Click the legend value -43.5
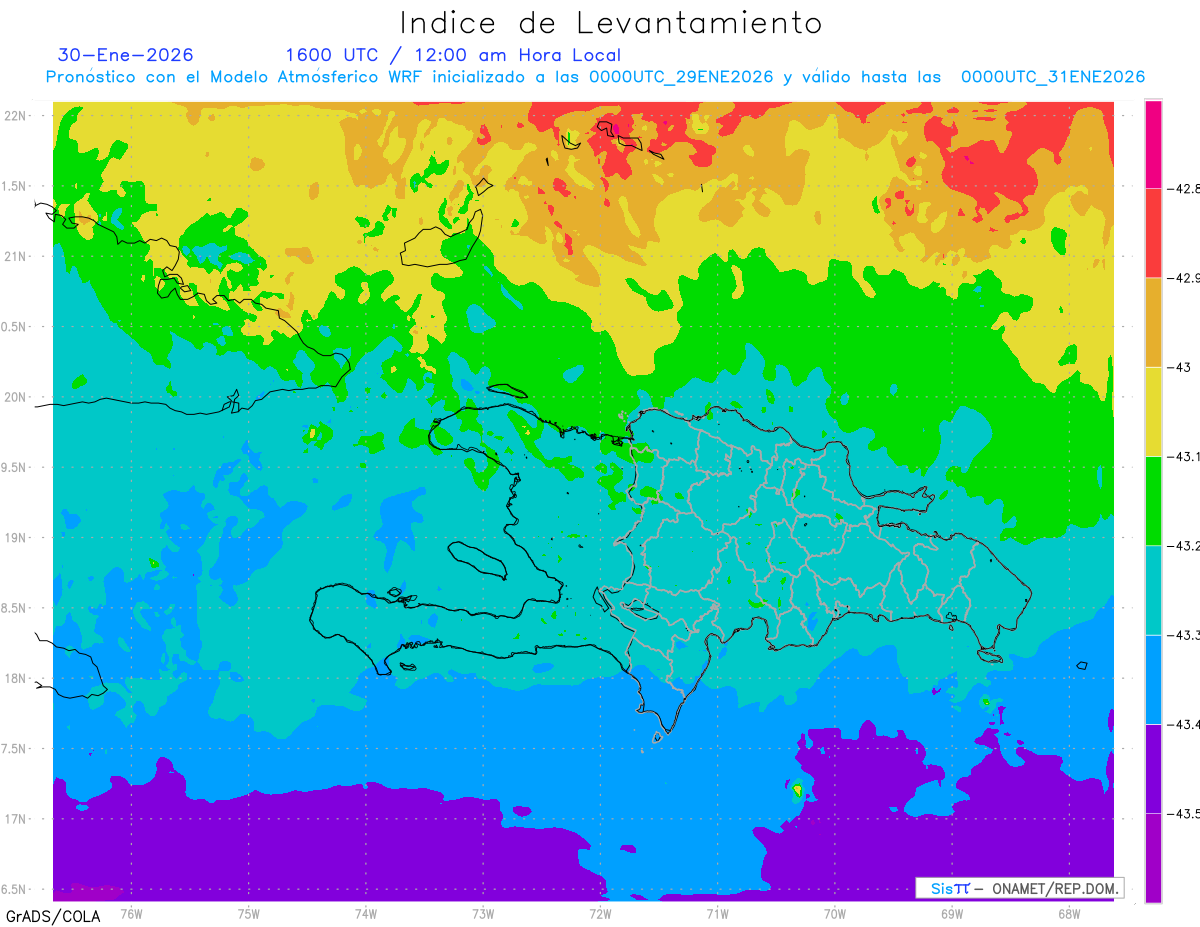The image size is (1200, 927). 1183,813
